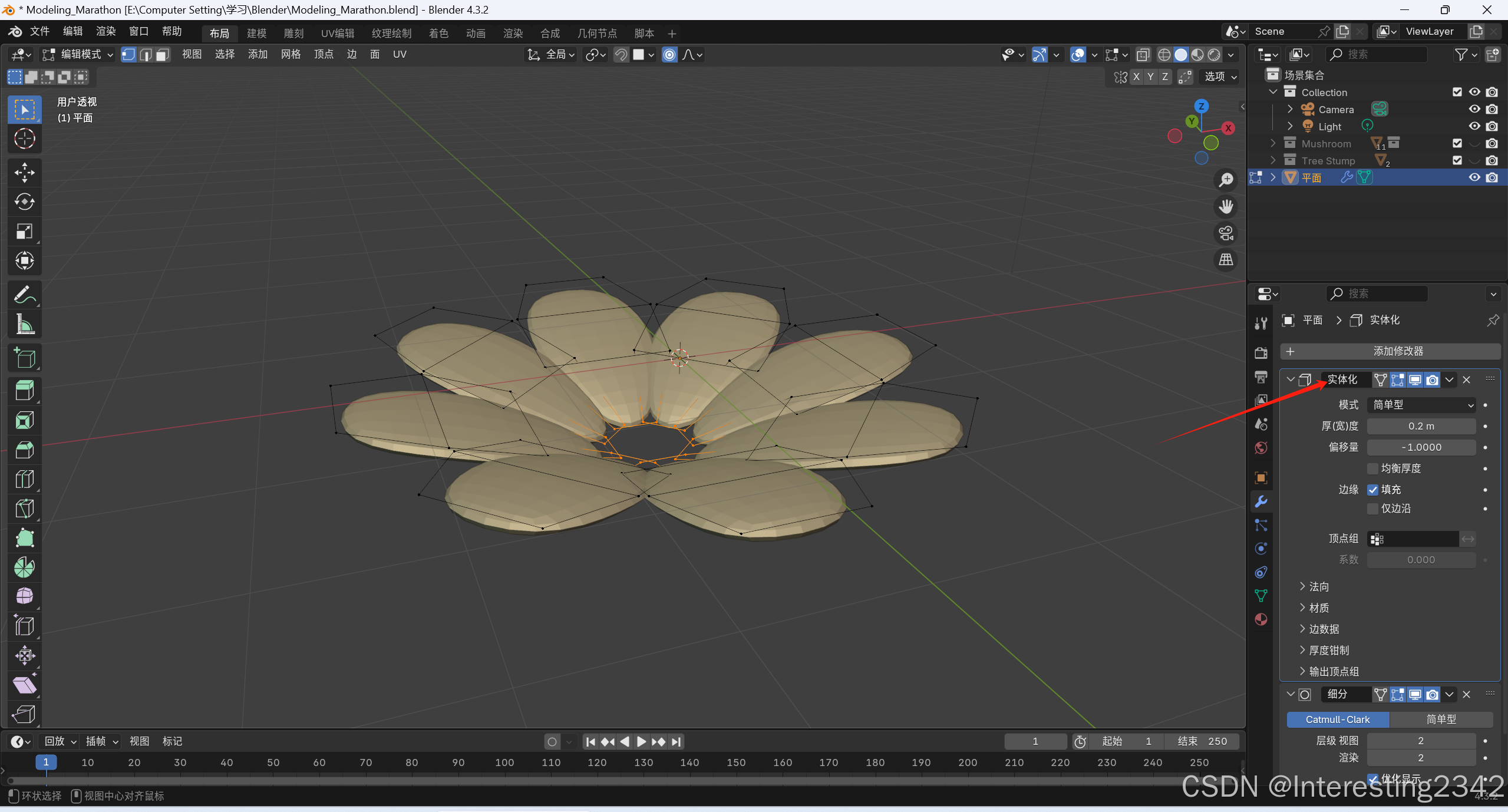
Task: Select the 简单型 subdivision type button
Action: coord(1440,719)
